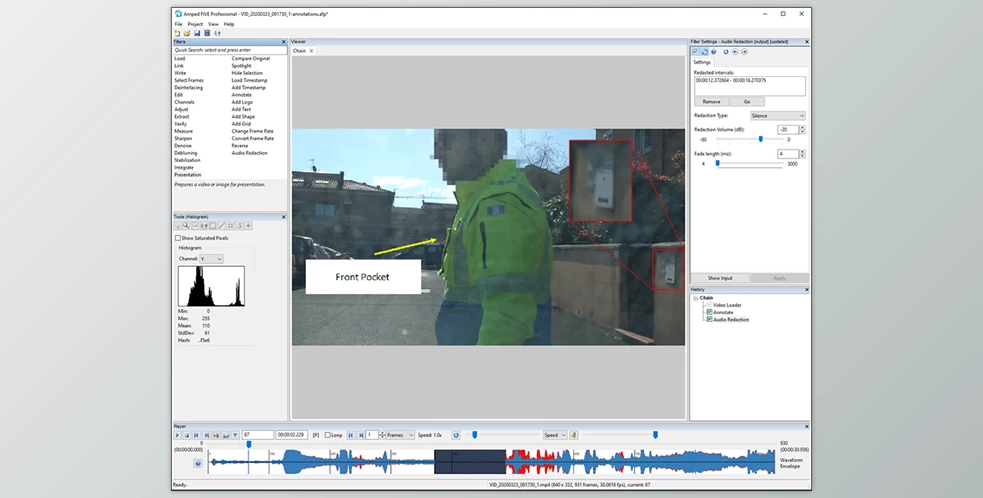Screen dimensions: 983x498
Task: Click the Redaction Volume slider handle
Action: click(x=760, y=139)
